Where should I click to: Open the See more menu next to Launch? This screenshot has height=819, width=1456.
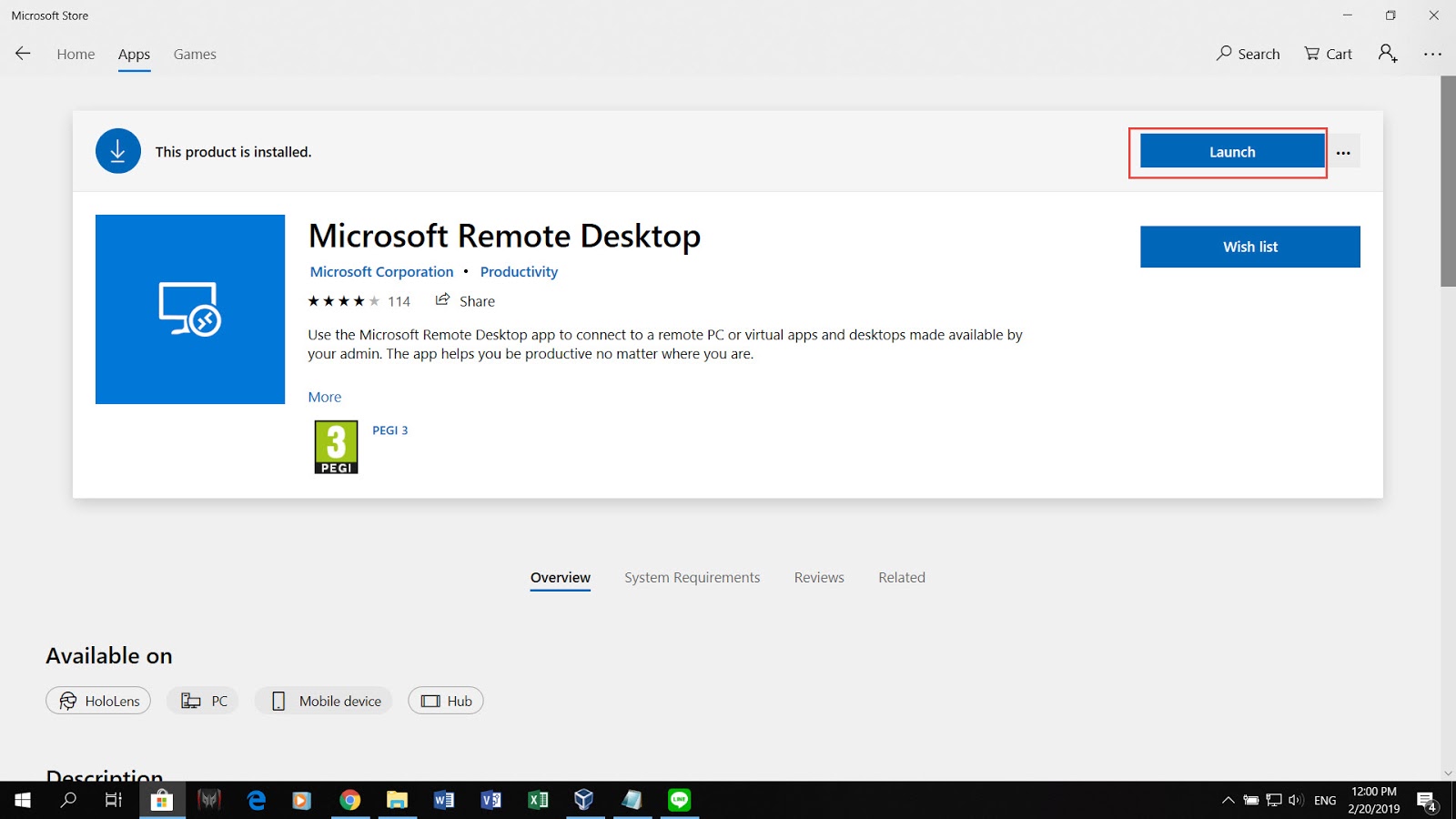(x=1344, y=151)
